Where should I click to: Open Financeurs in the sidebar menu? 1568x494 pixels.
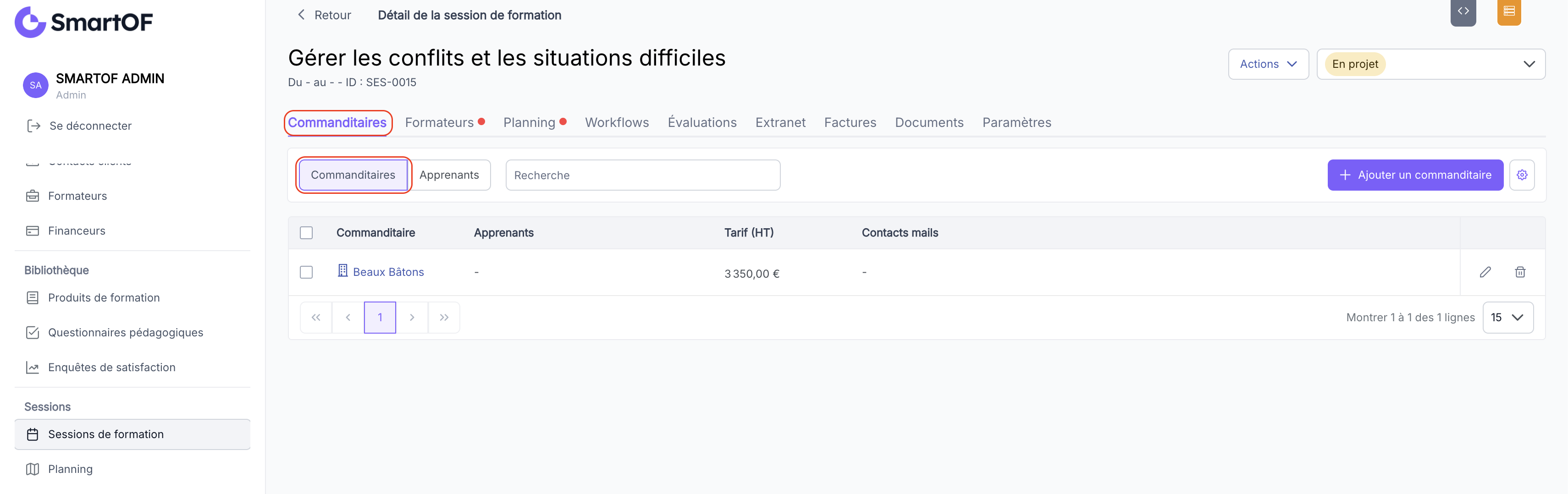pos(77,231)
